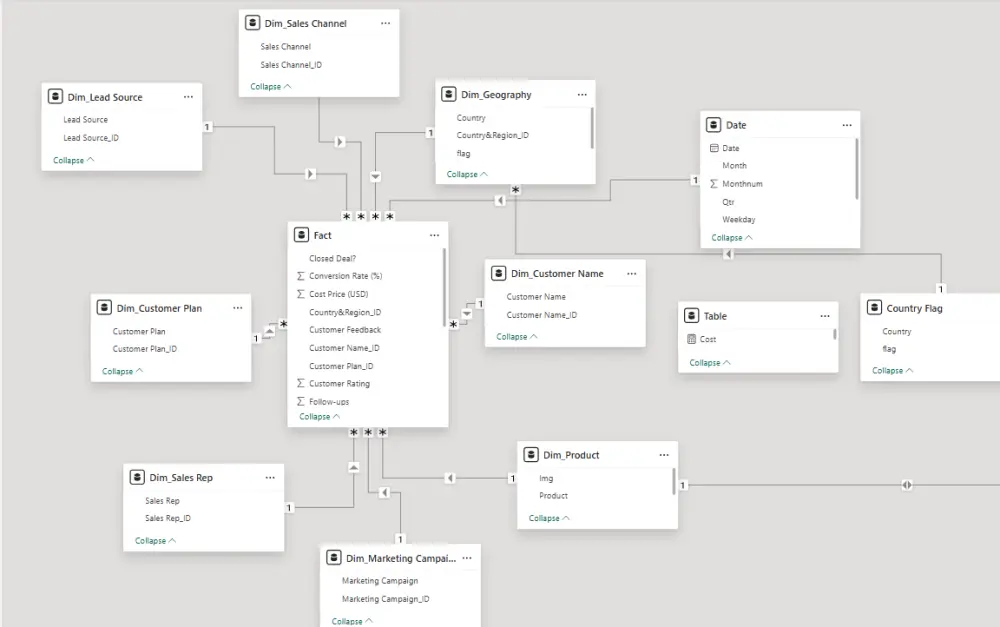Open more options menu on Dim_Geography

(582, 94)
